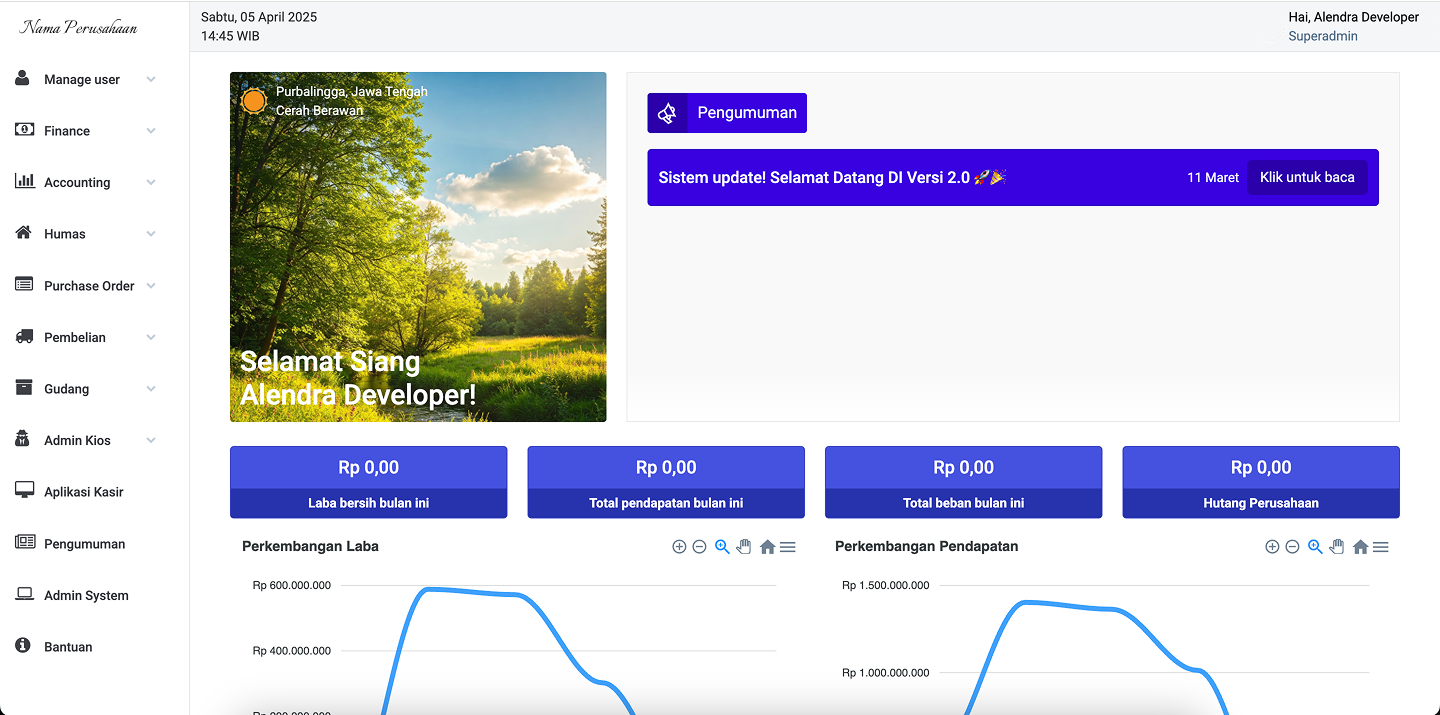Click the forest weather banner image
The height and width of the screenshot is (715, 1440).
click(x=418, y=247)
